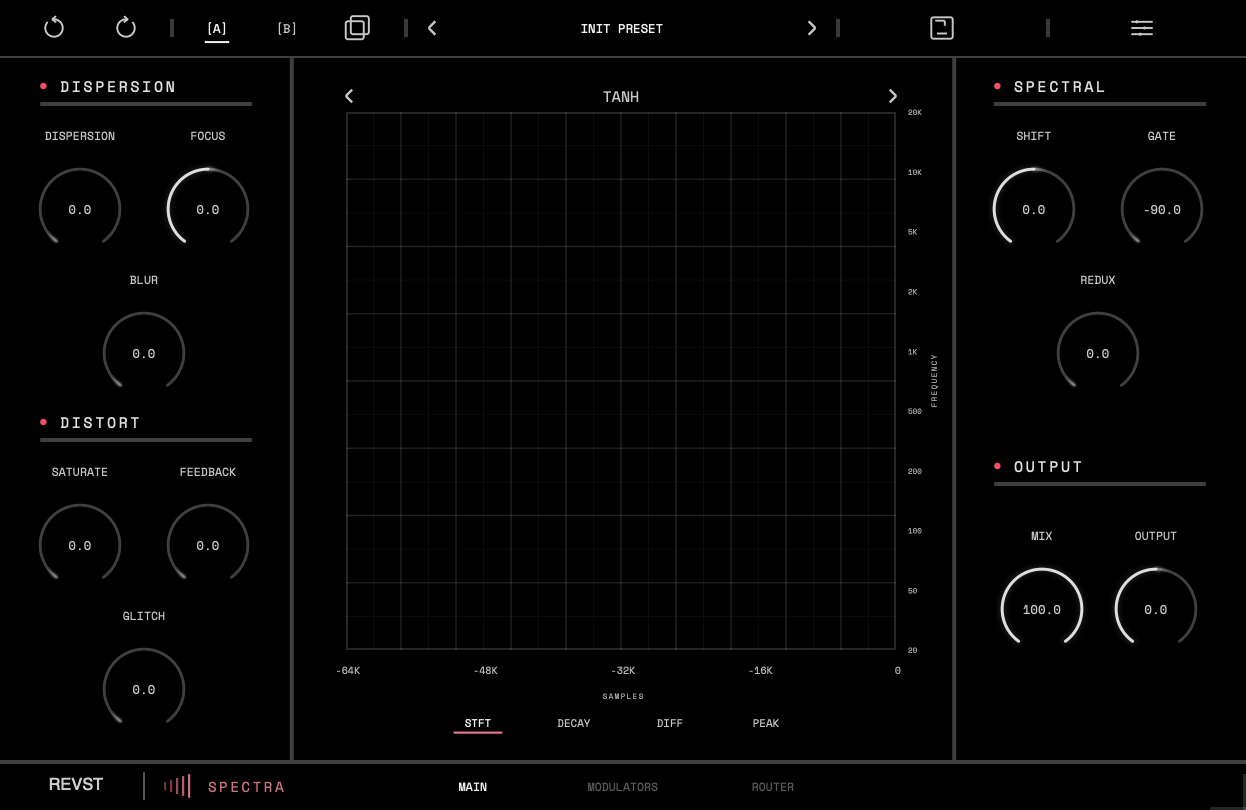Image resolution: width=1246 pixels, height=810 pixels.
Task: Click the 1K frequency axis label
Action: pos(913,352)
